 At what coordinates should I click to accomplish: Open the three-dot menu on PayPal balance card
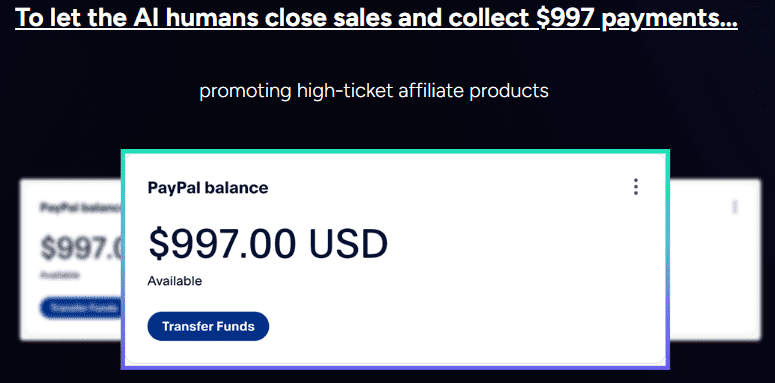(636, 187)
